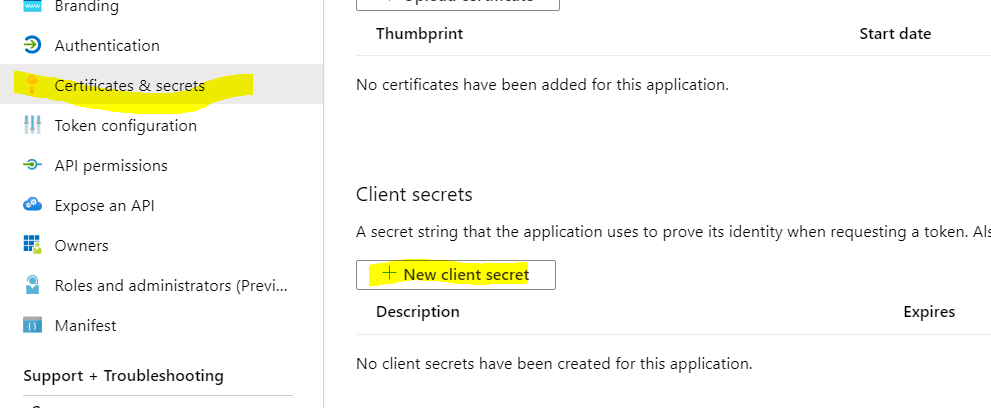Click the New client secret button
Screen dimensions: 991x408
tap(456, 274)
